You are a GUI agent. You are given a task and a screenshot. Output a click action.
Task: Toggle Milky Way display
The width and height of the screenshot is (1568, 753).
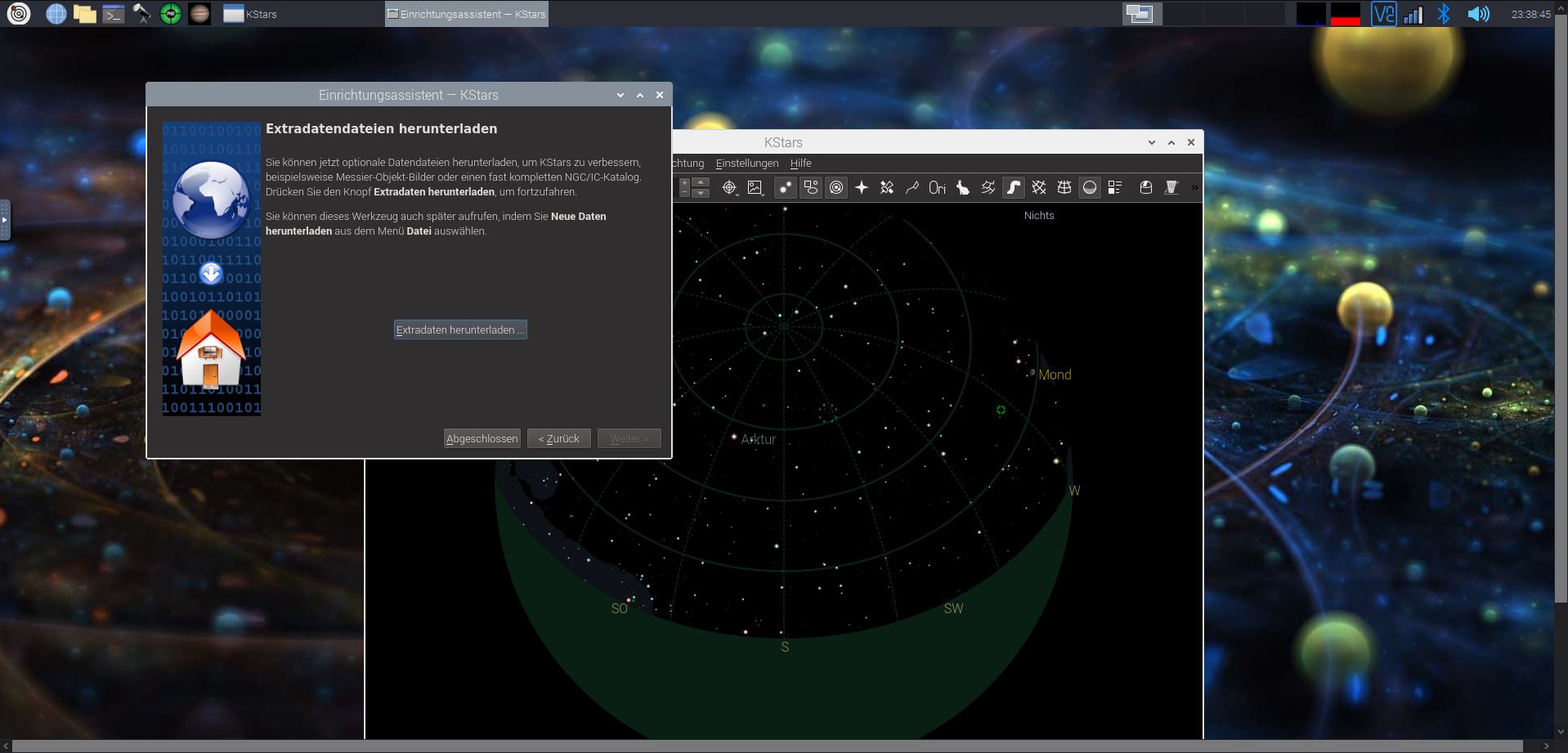point(1013,187)
